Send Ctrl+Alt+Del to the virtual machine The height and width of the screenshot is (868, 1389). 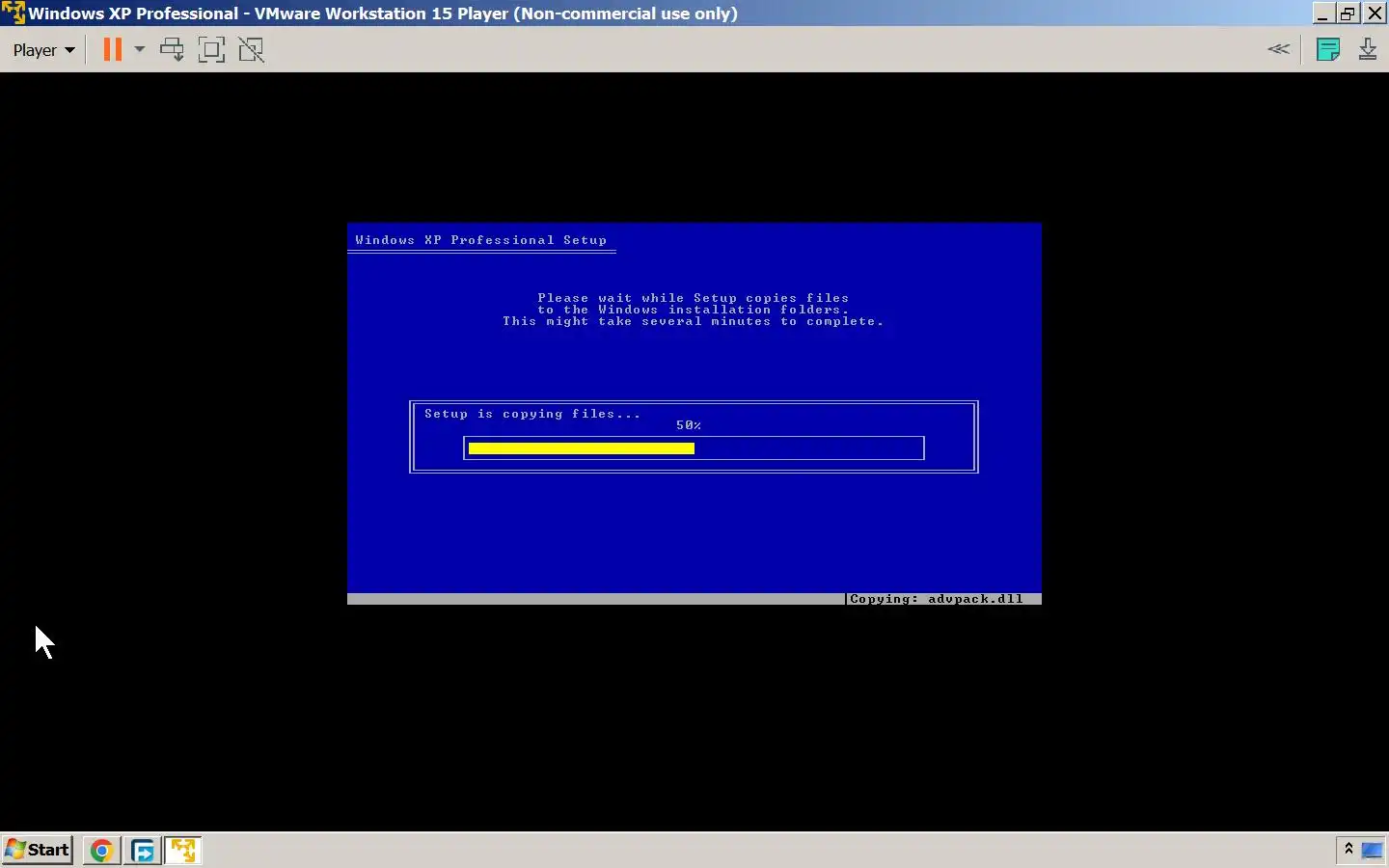click(173, 49)
